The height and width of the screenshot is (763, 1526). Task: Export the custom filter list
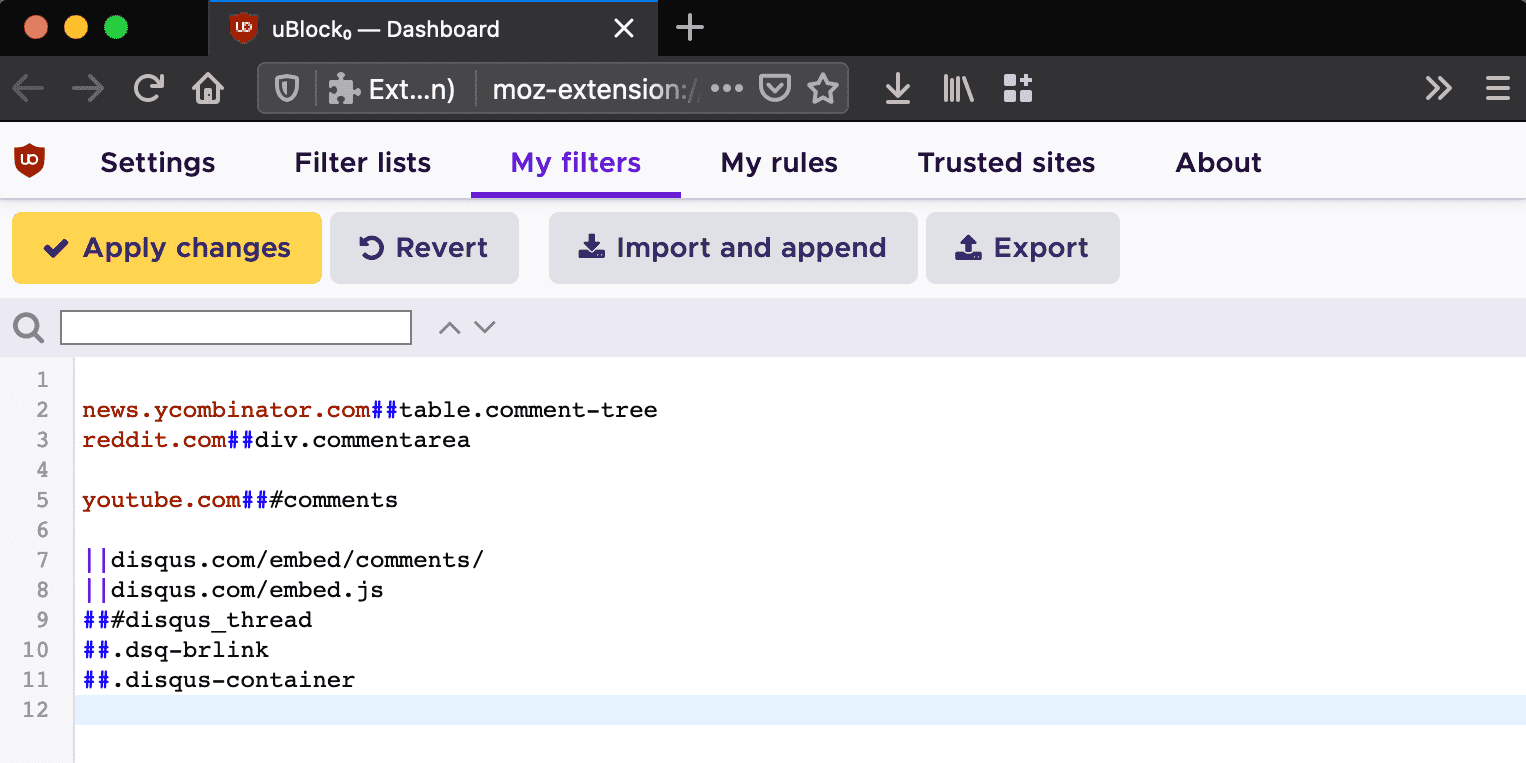(1022, 247)
